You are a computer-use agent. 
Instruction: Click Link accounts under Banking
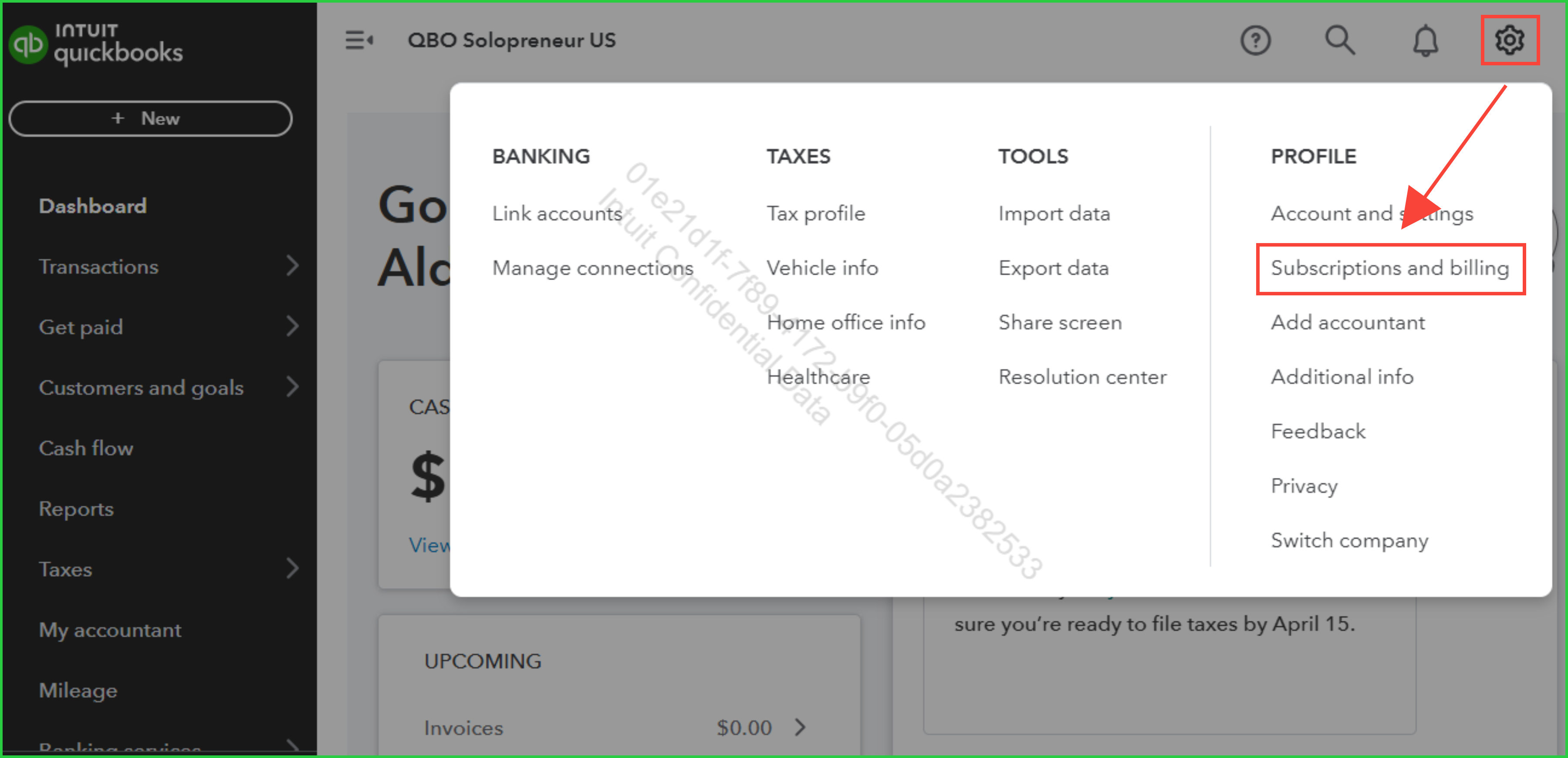[557, 214]
